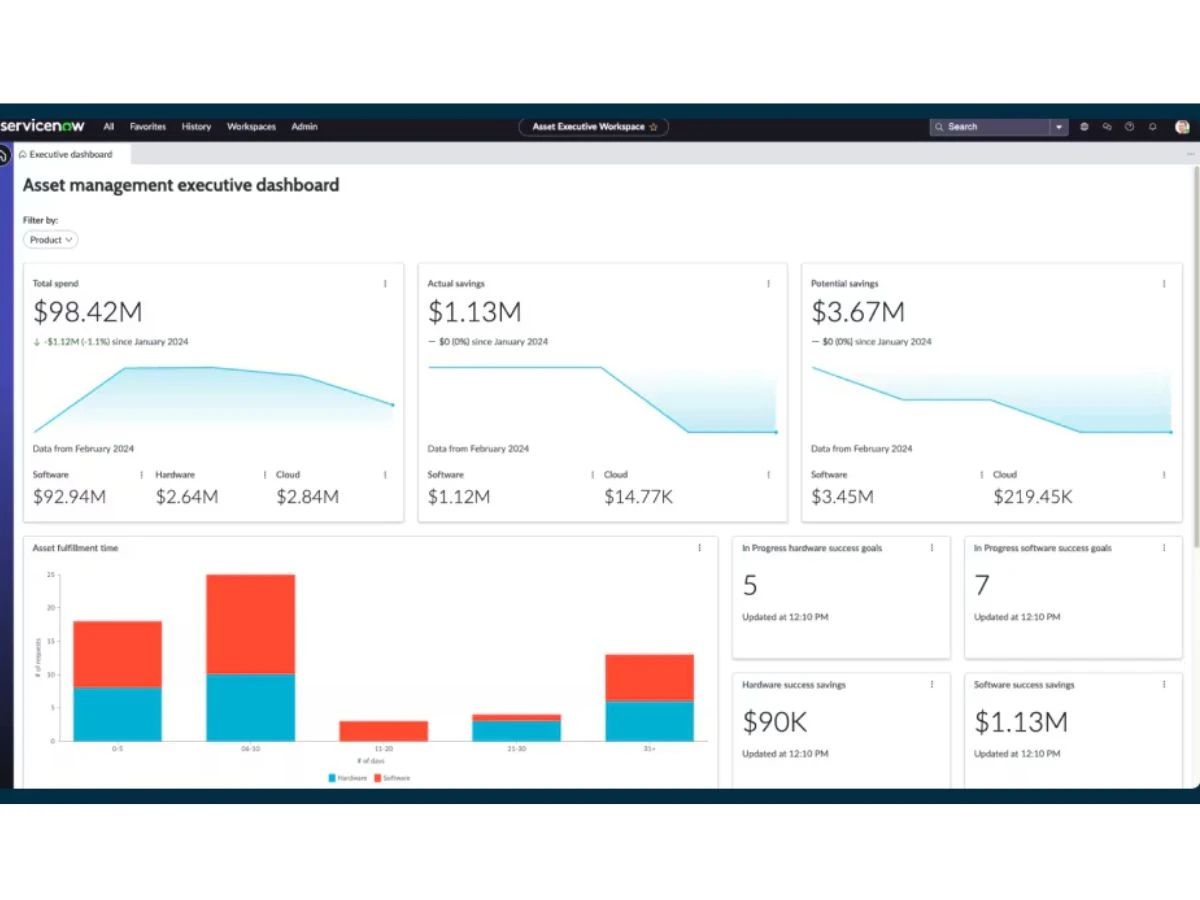Open the Workspaces menu
The image size is (1200, 900).
(x=251, y=127)
